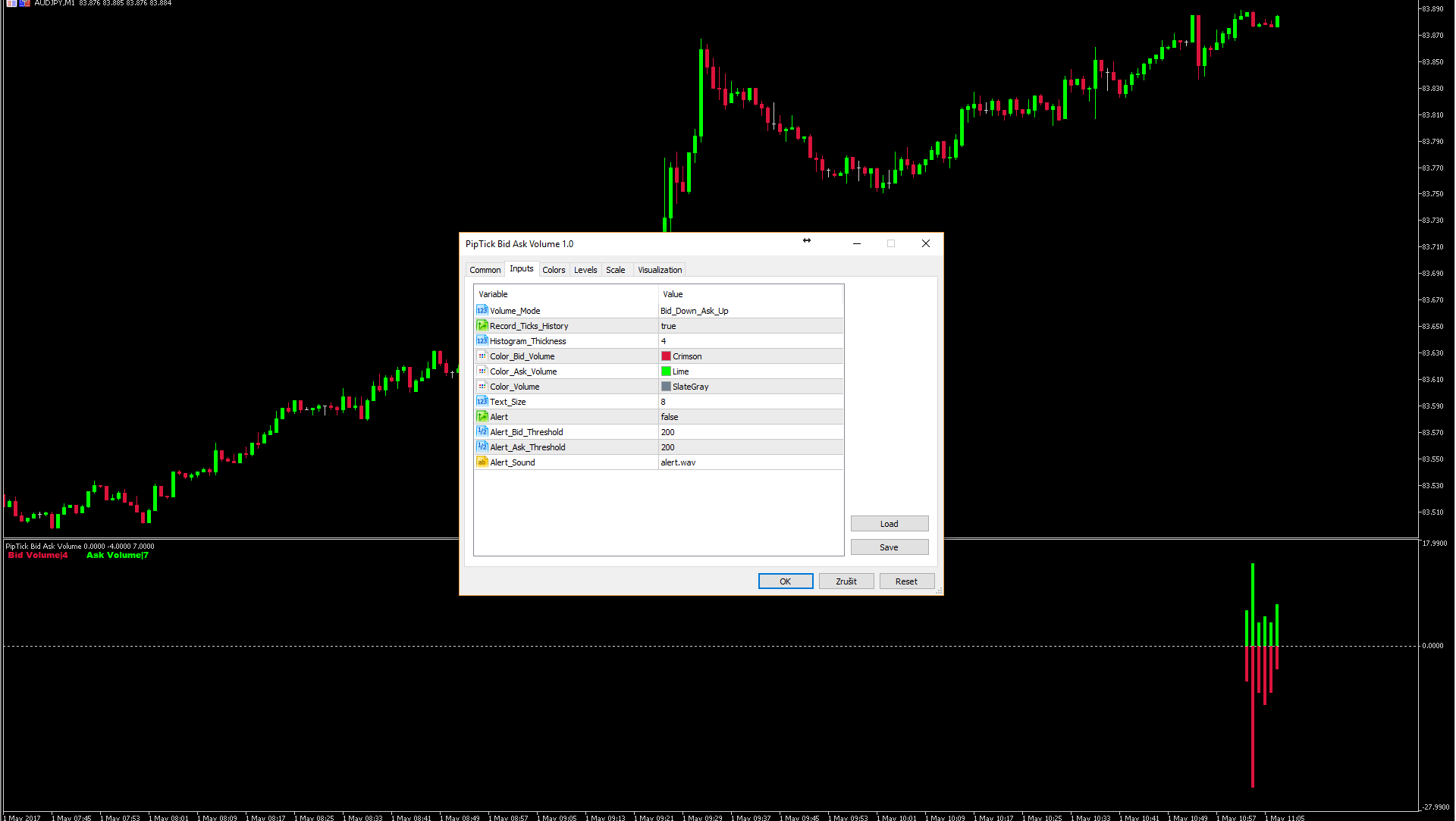Click the Record_Ticks_History boolean icon

(x=482, y=325)
